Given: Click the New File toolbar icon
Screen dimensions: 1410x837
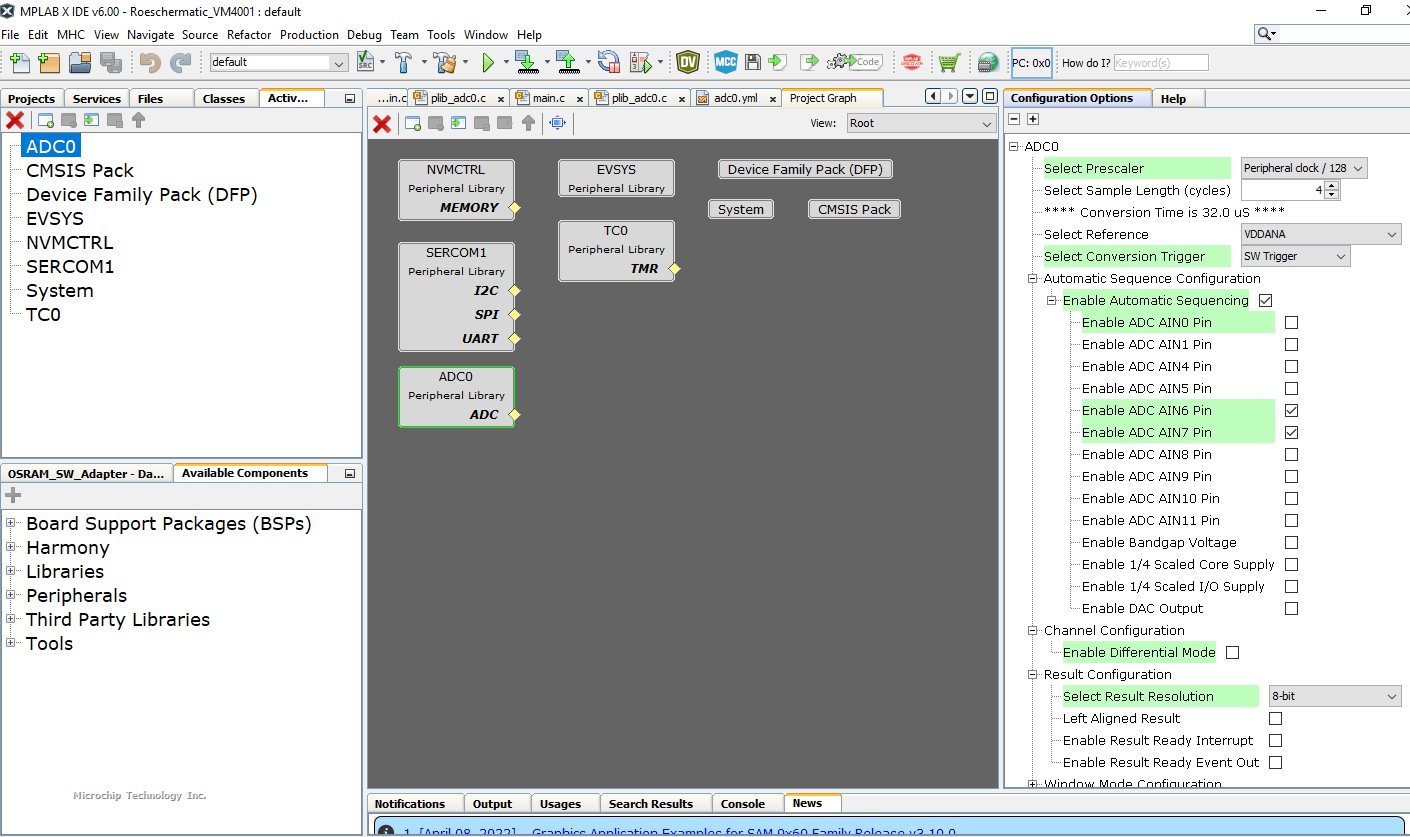Looking at the screenshot, I should click(19, 62).
